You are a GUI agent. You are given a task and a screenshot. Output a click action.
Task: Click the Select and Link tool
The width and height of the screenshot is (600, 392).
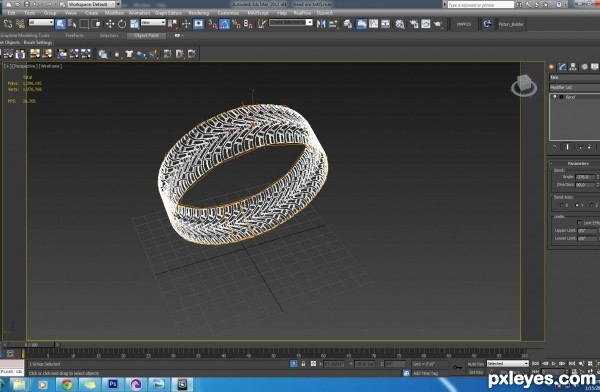8,24
